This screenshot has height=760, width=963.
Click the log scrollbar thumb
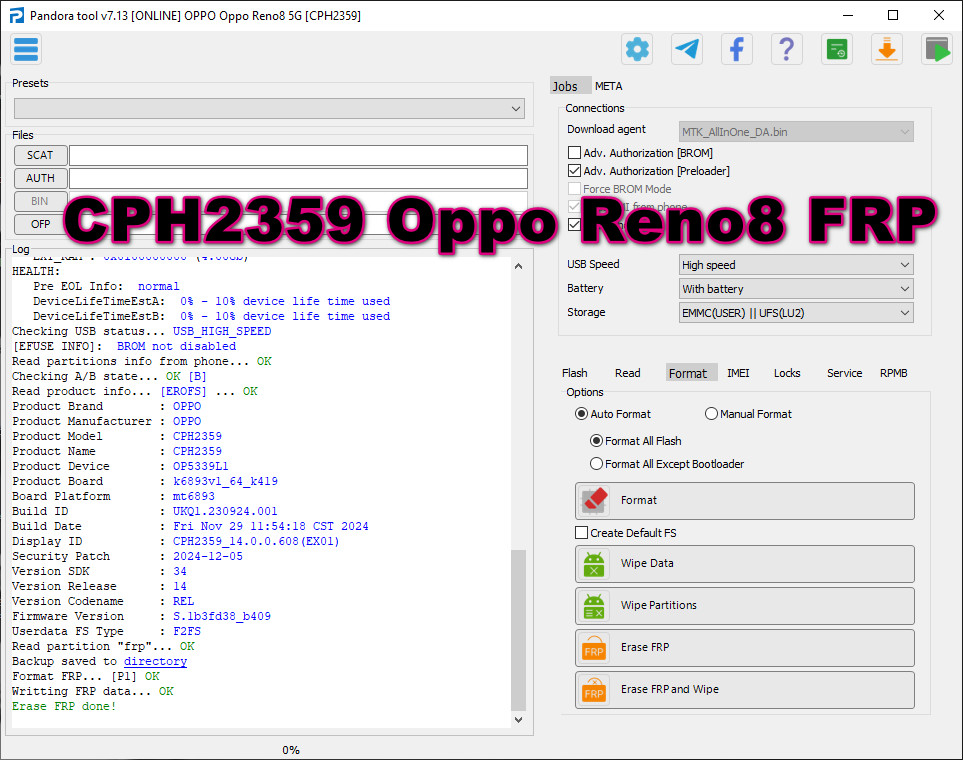(518, 630)
